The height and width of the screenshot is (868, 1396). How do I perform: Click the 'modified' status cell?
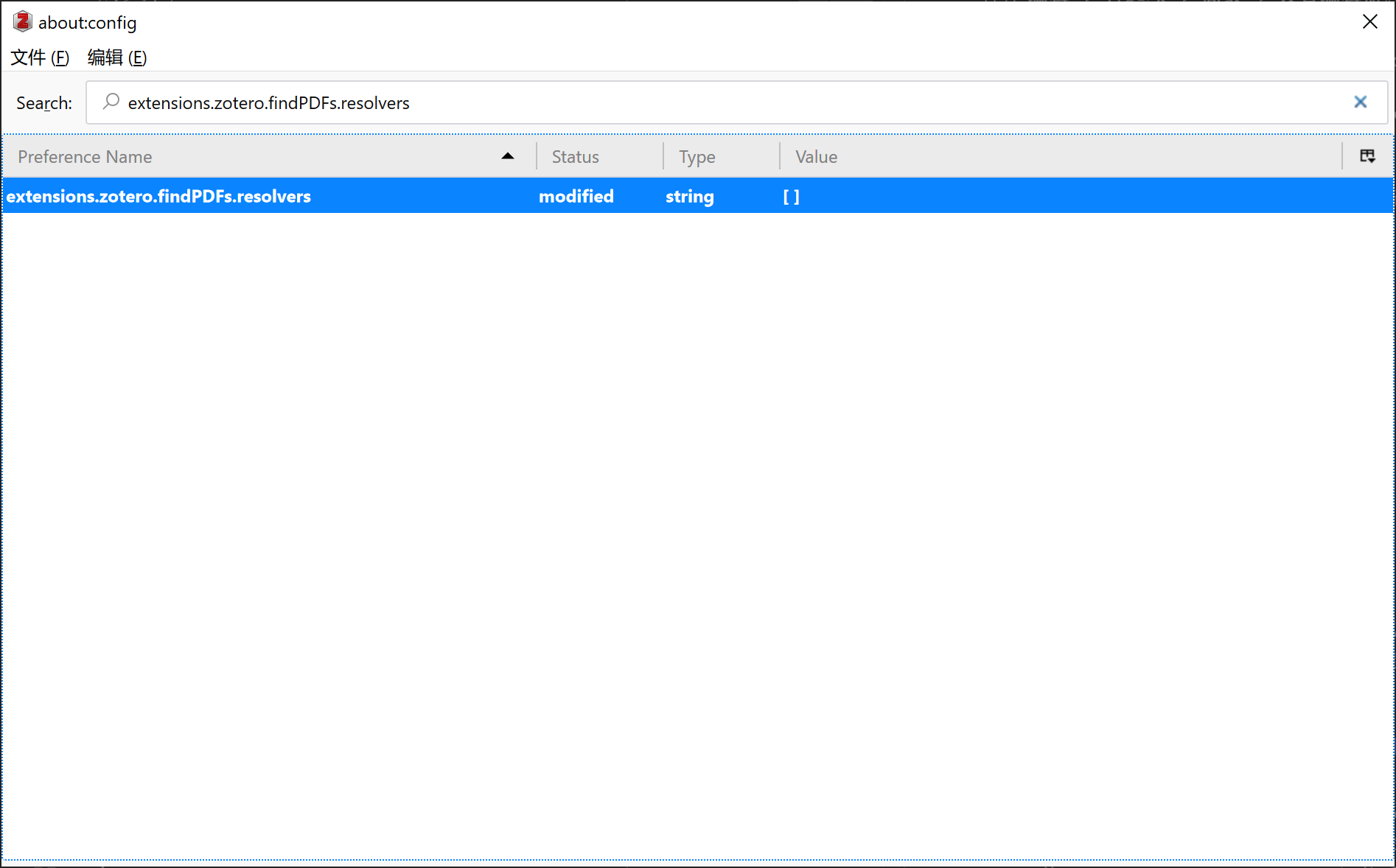[576, 196]
